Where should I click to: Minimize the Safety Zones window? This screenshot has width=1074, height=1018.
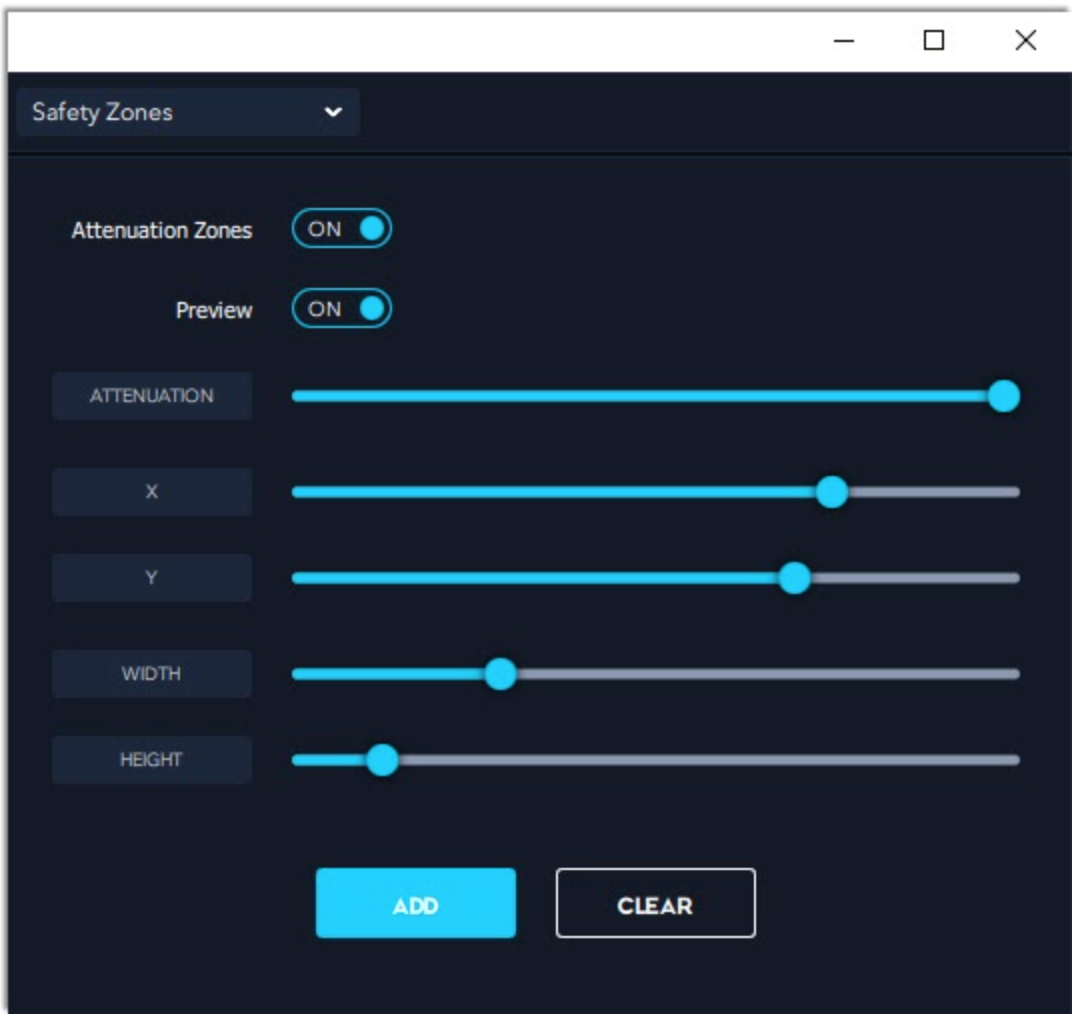(844, 41)
